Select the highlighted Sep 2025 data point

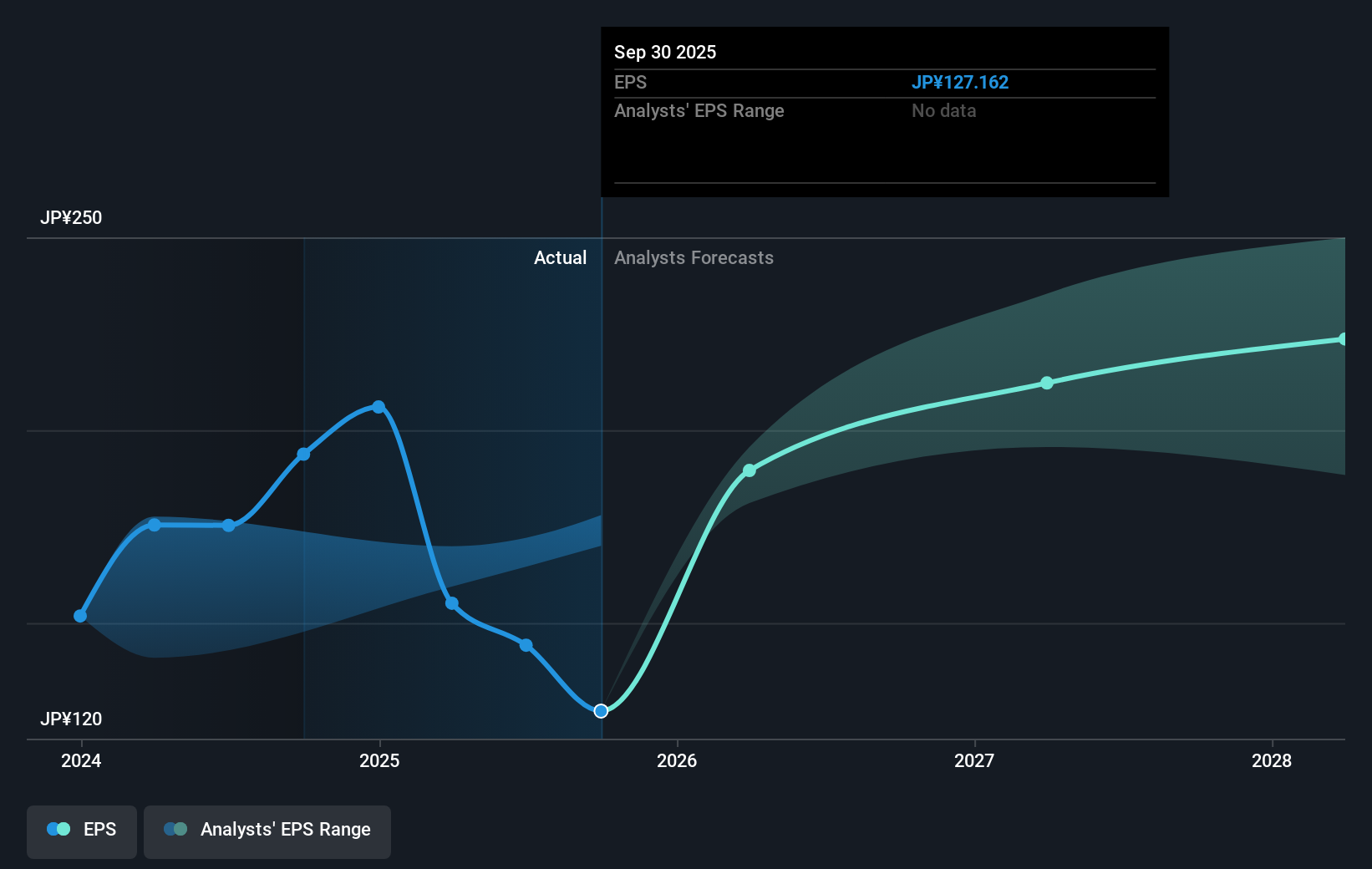(x=601, y=711)
